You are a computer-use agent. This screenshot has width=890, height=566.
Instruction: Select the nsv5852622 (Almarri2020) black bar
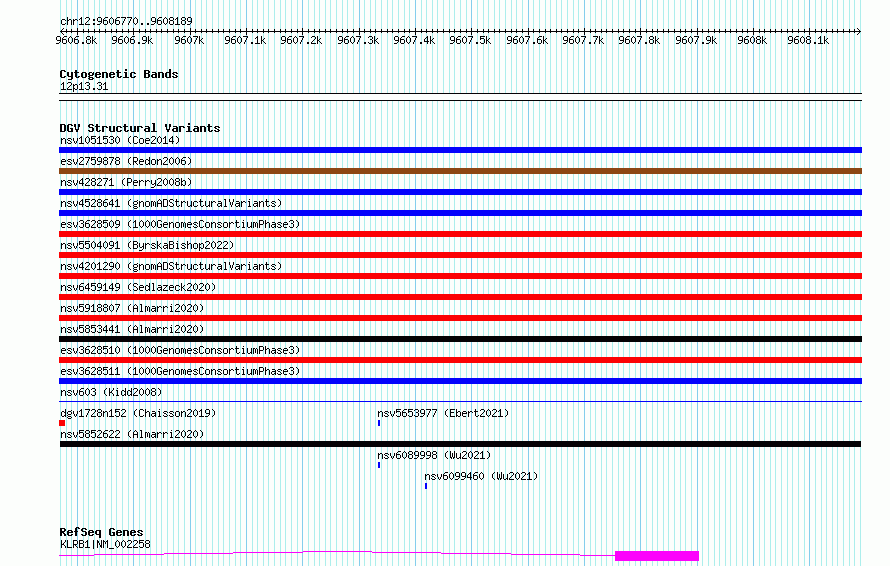[460, 444]
